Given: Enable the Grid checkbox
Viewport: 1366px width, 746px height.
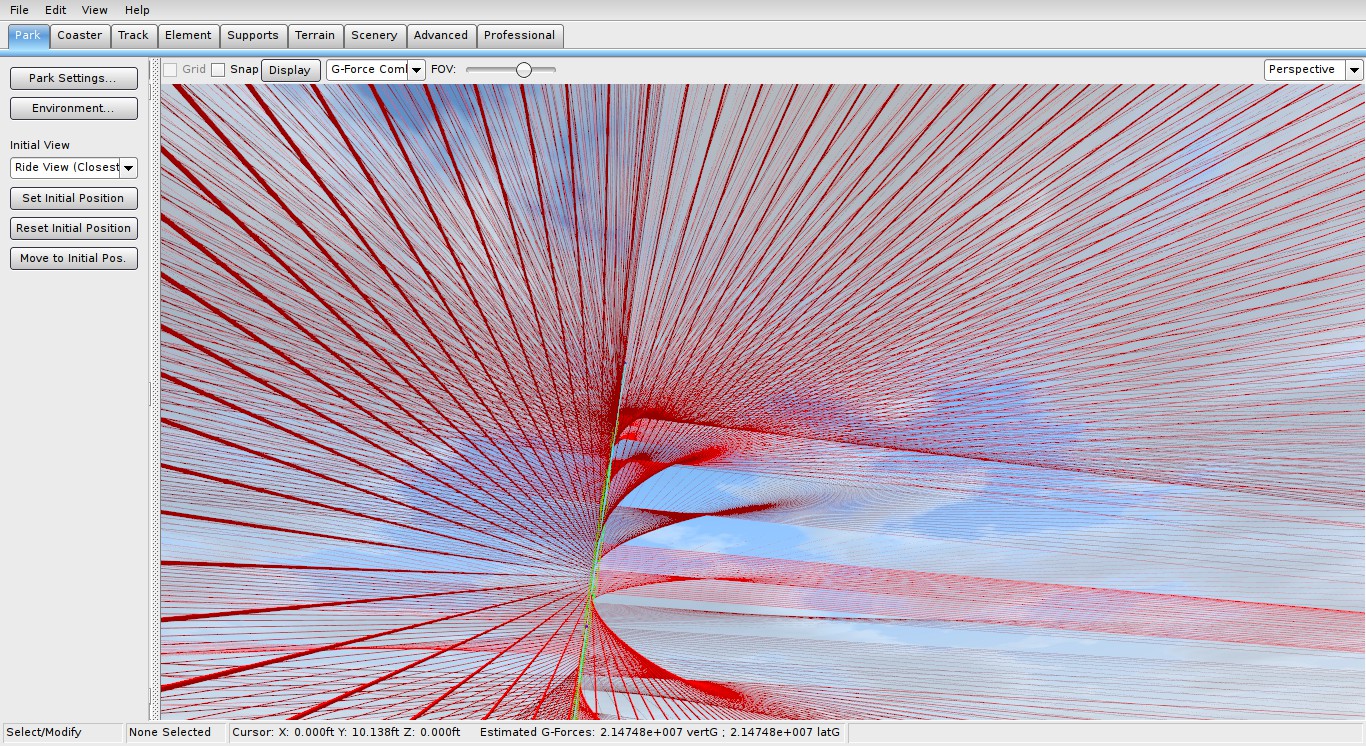Looking at the screenshot, I should (x=170, y=70).
